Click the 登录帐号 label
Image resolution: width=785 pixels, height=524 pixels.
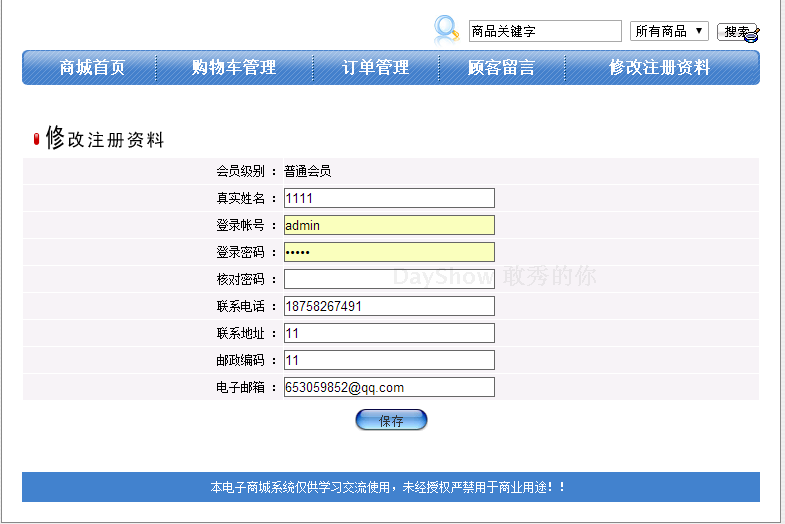pos(240,226)
